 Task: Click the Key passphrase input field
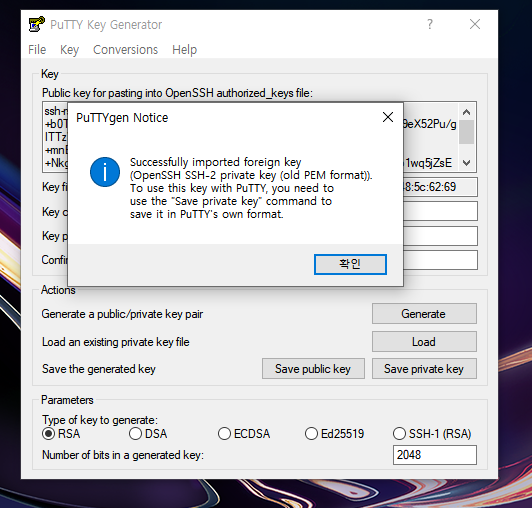[440, 236]
